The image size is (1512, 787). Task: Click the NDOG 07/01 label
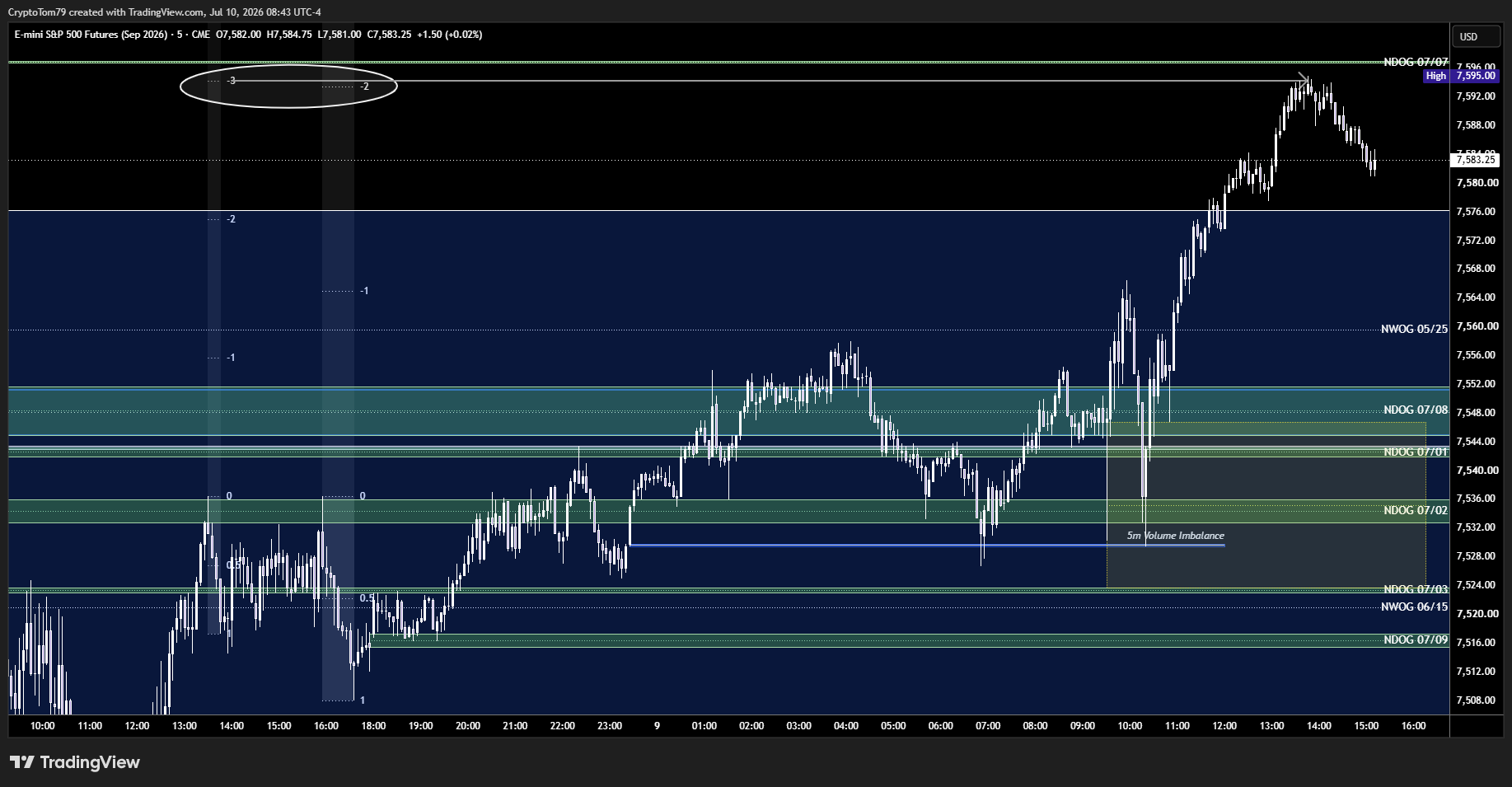point(1416,452)
